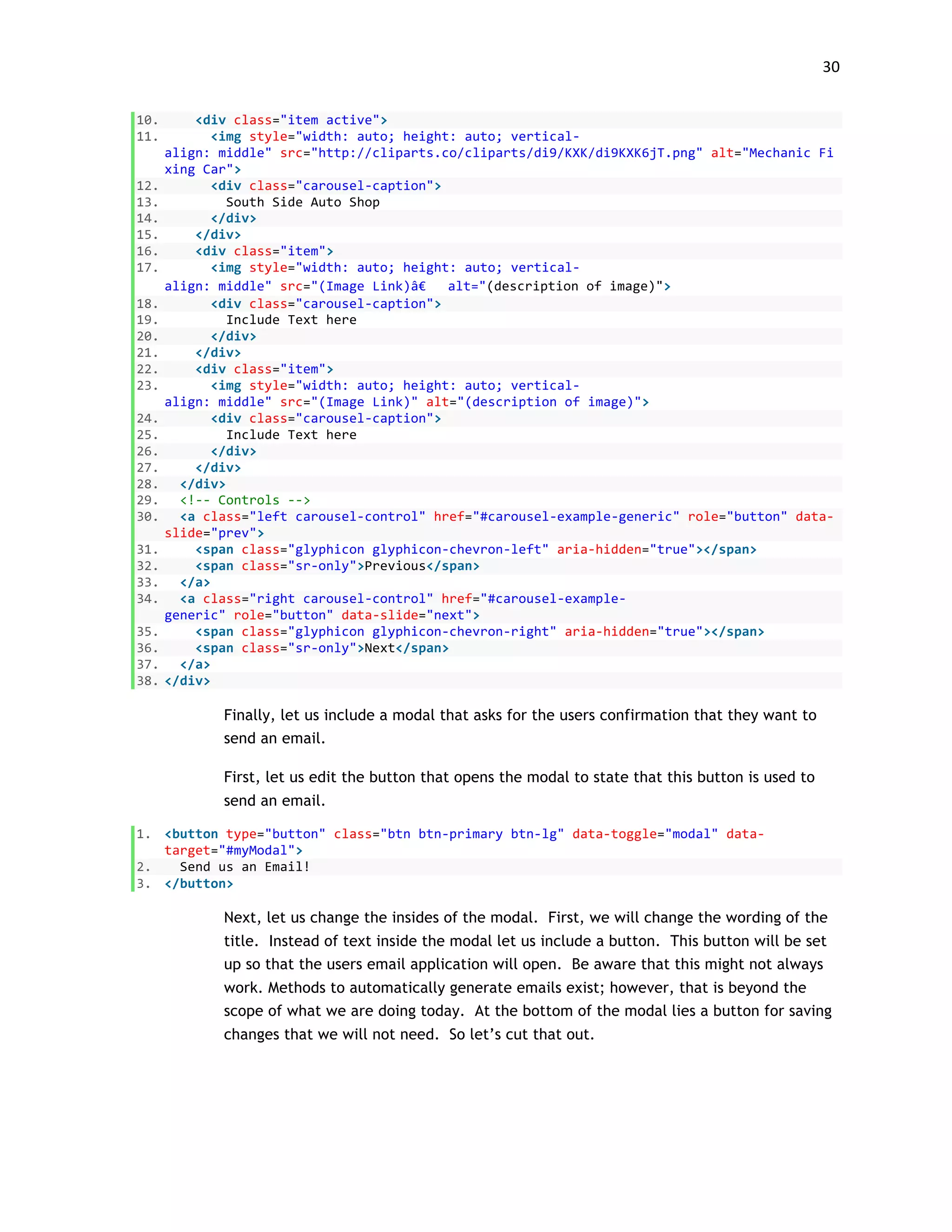Click the 'glyphicon-chevron-left' span line

tap(476, 550)
